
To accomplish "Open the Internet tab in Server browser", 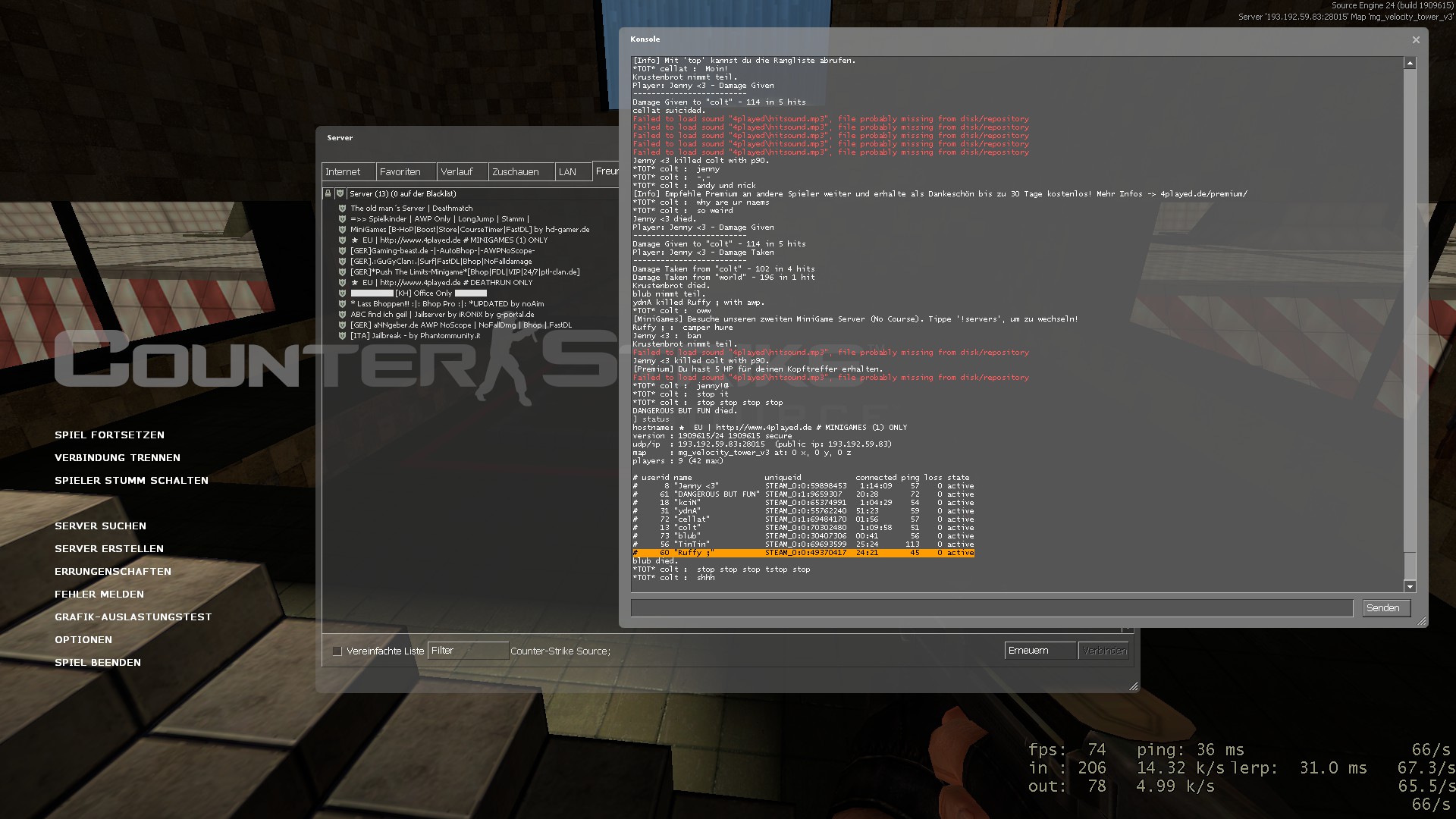I will click(x=348, y=172).
